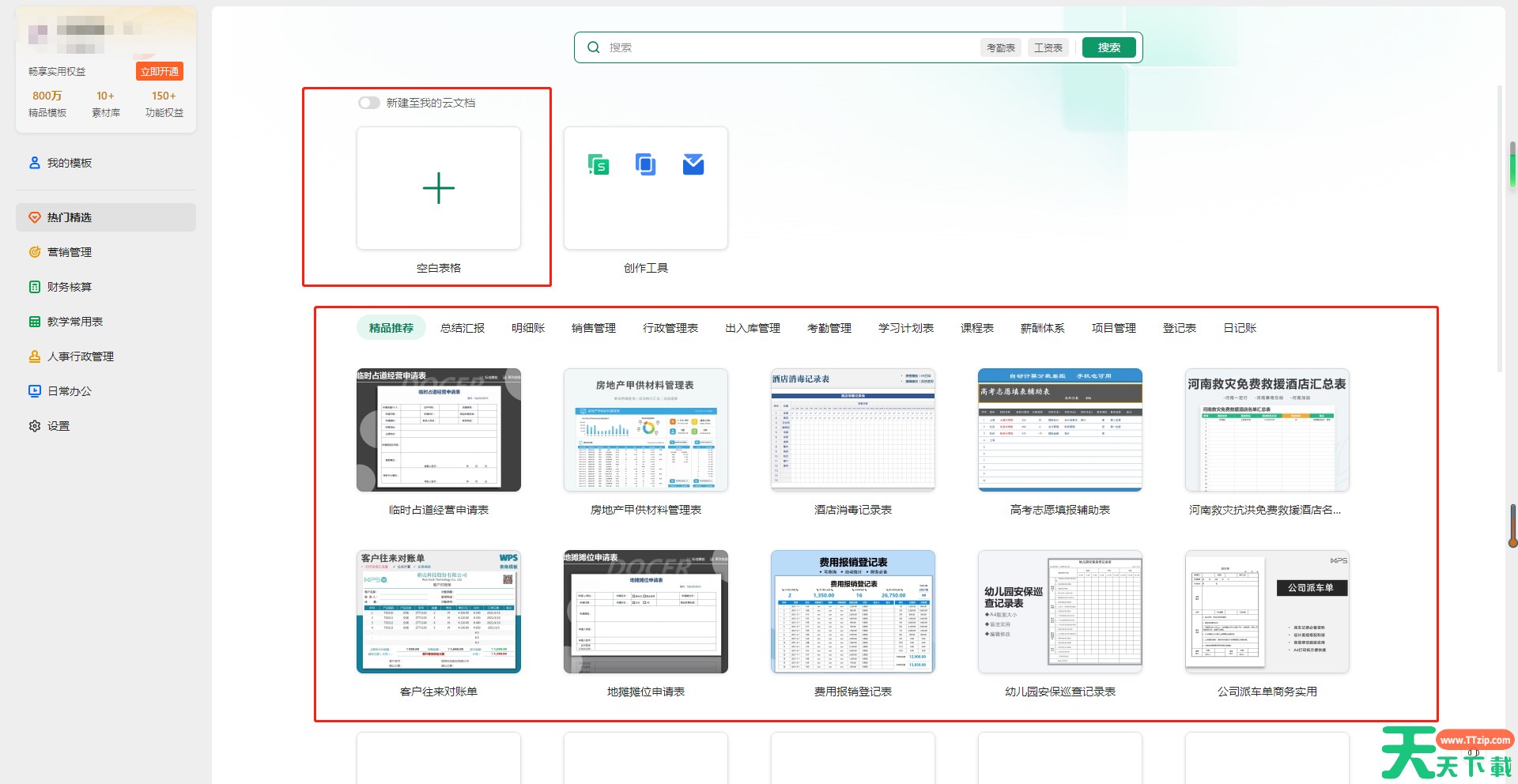Open the 费用报销登记表 template thumbnail
Viewport: 1518px width, 784px height.
pyautogui.click(x=853, y=612)
